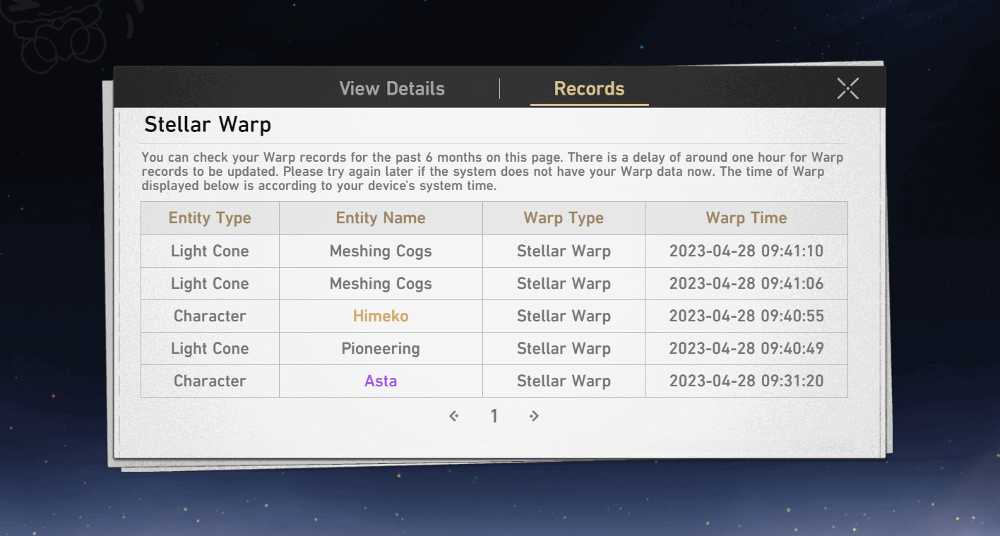Select Himeko in the entity name column
The width and height of the screenshot is (1000, 536).
pyautogui.click(x=381, y=316)
